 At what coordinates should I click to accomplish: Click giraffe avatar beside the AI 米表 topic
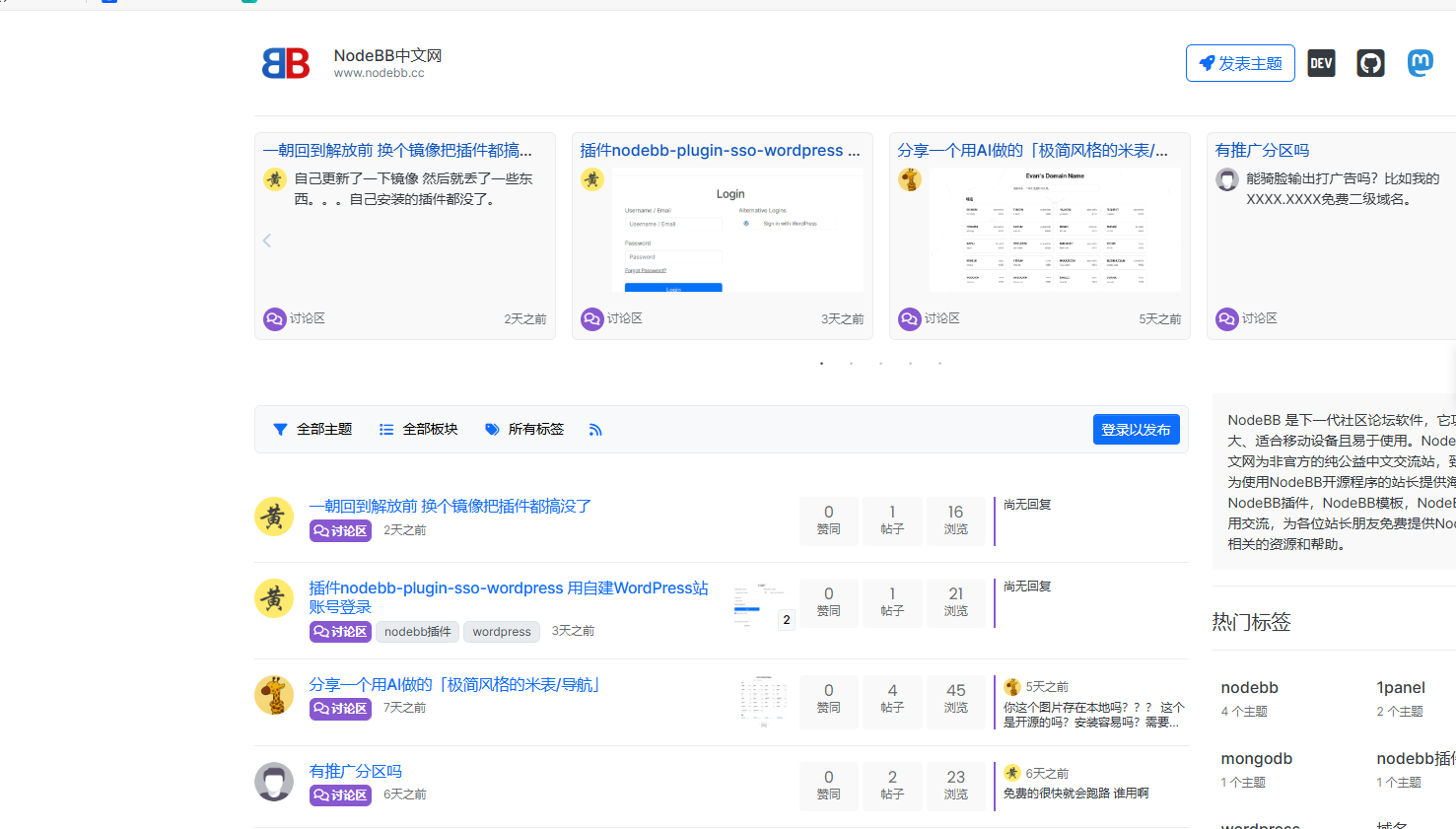click(274, 695)
